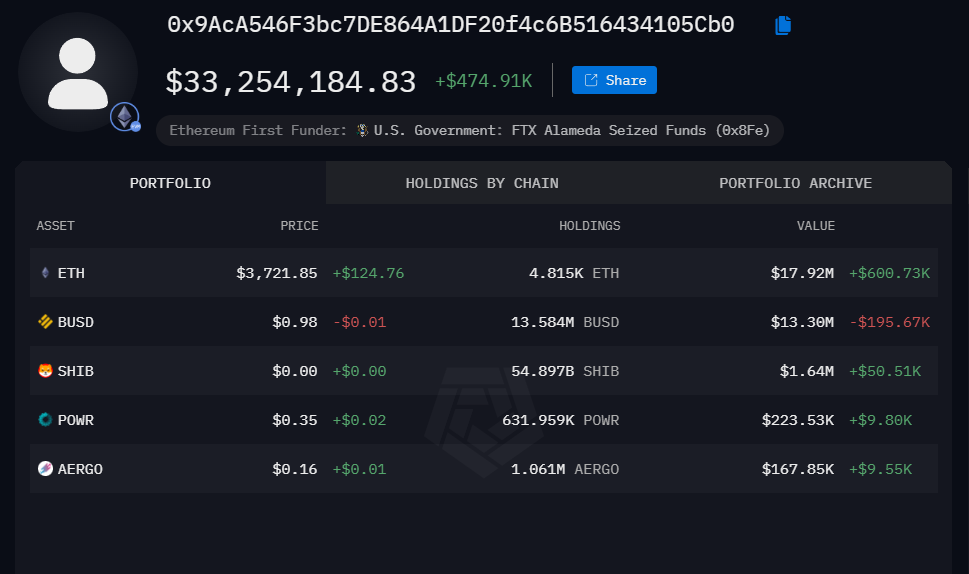Click the ETH price $3,721.85
Viewport: 969px width, 574px height.
pyautogui.click(x=277, y=273)
